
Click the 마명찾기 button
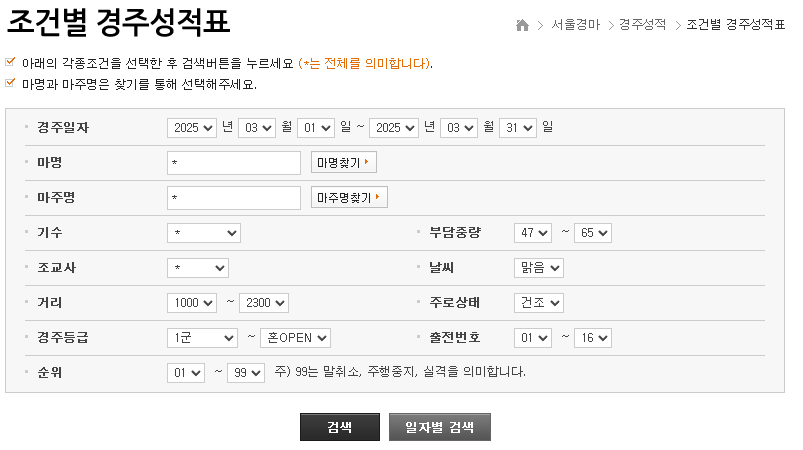point(344,162)
